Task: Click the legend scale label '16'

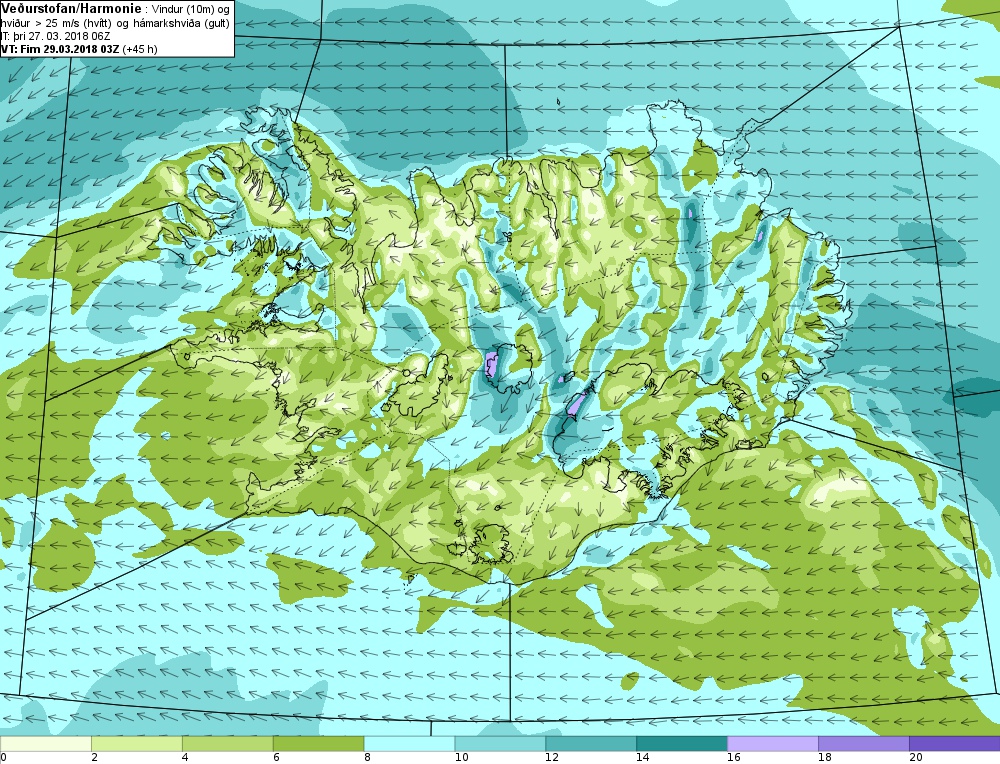Action: point(734,758)
